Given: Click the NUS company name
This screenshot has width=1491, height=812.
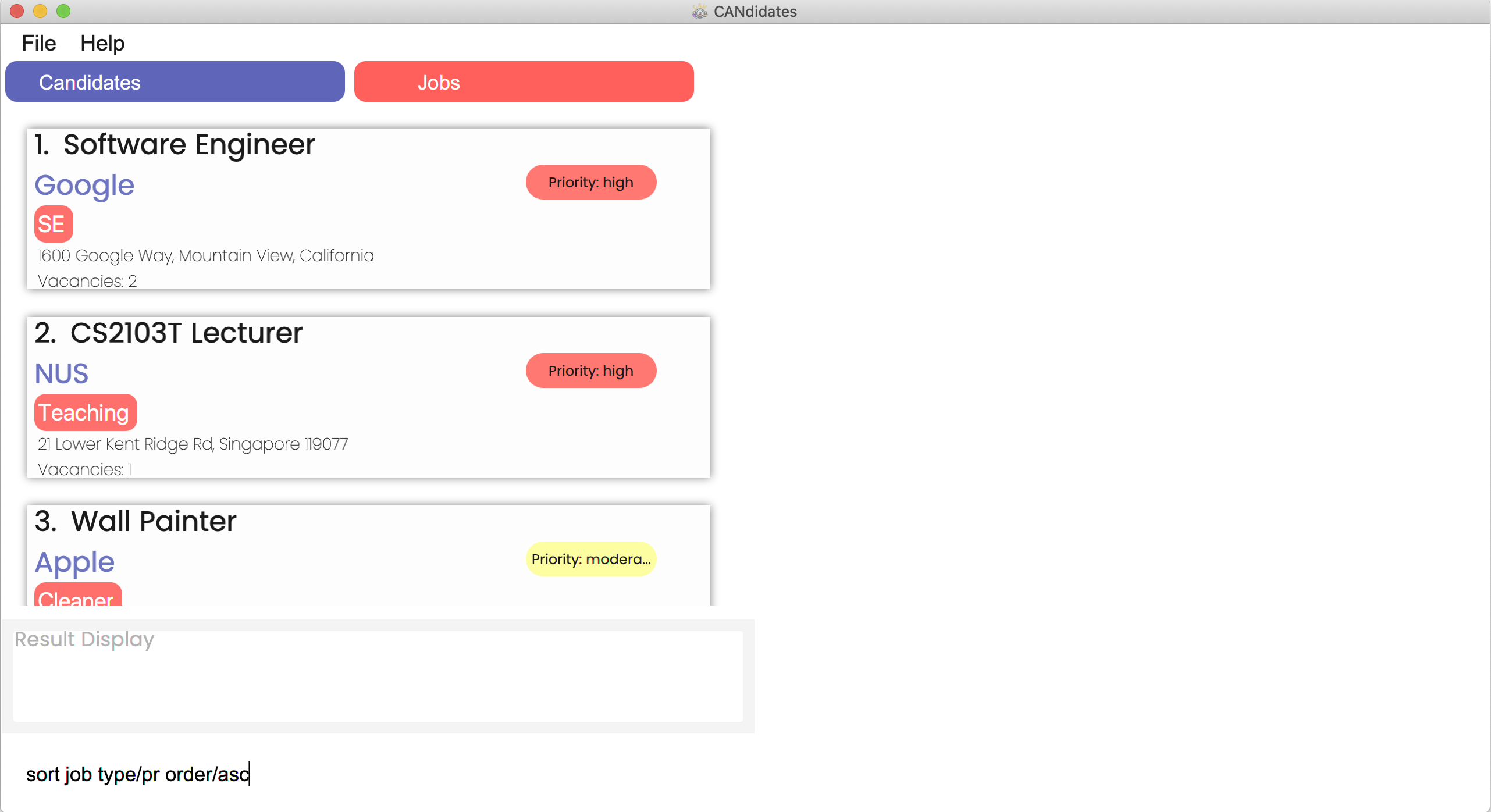Looking at the screenshot, I should point(62,373).
